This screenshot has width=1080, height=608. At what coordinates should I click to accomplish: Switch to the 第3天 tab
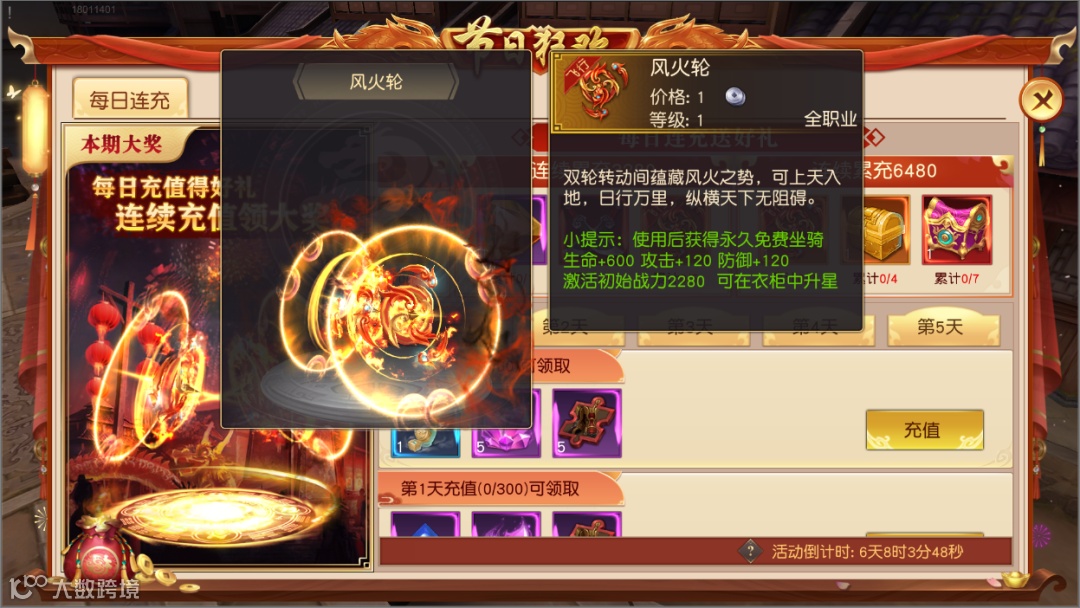pos(693,328)
